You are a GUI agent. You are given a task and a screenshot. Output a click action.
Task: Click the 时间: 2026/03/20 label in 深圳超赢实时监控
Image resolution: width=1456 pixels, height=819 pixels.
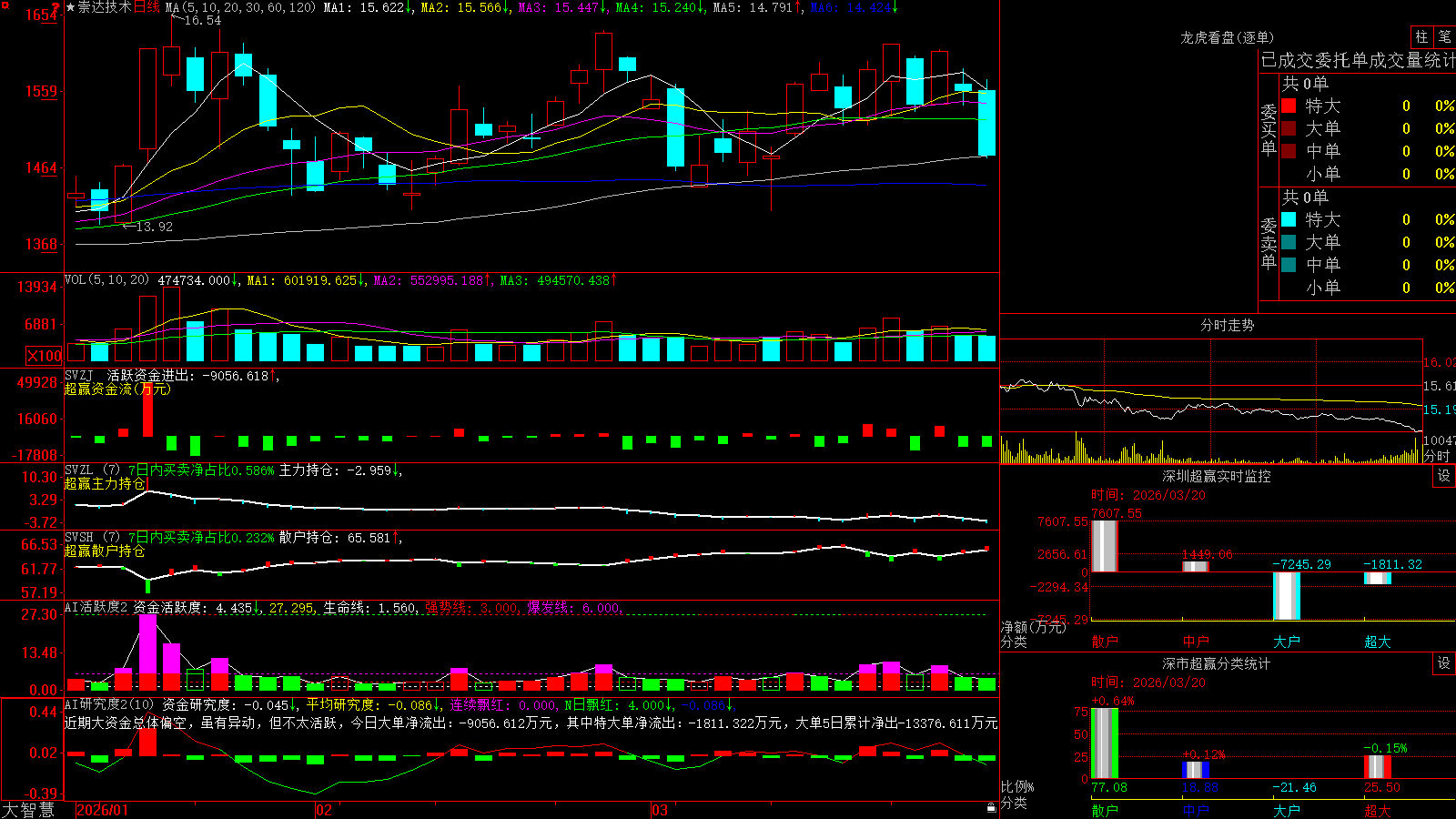(x=1148, y=495)
